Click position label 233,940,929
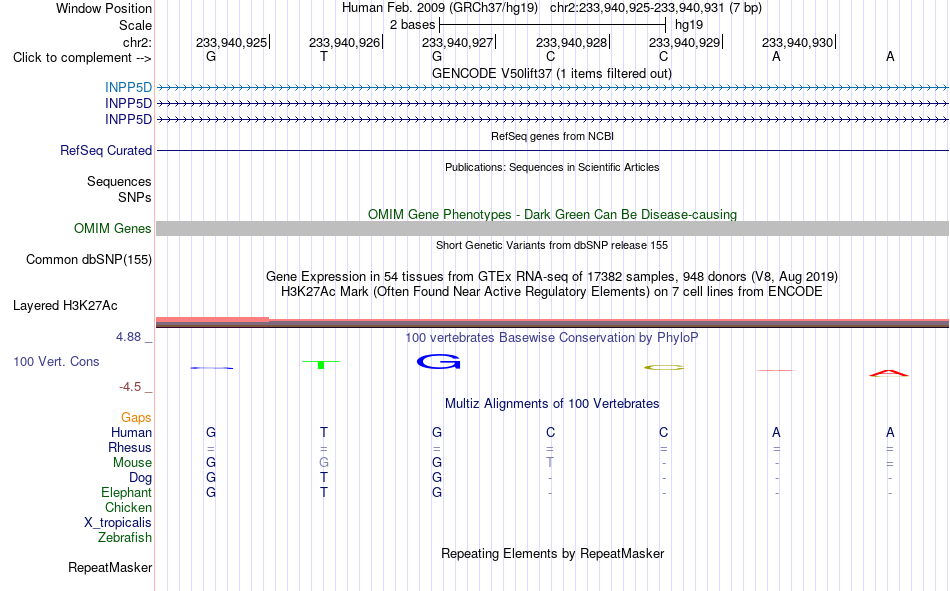 click(x=684, y=42)
